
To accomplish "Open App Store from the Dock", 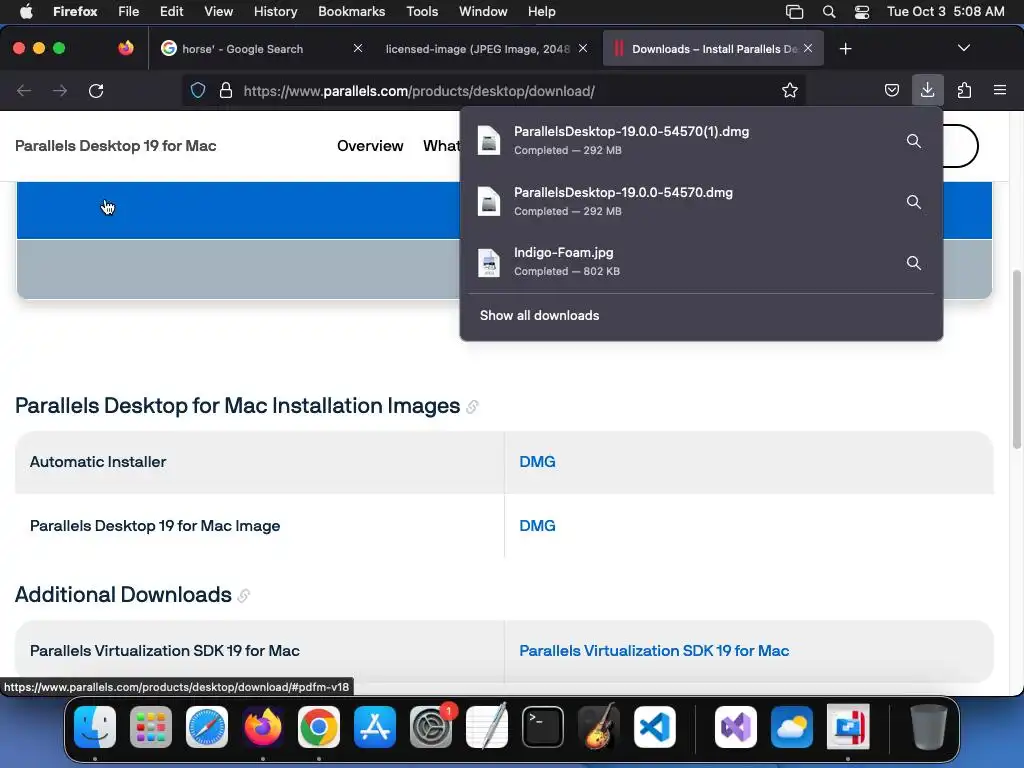I will 375,727.
